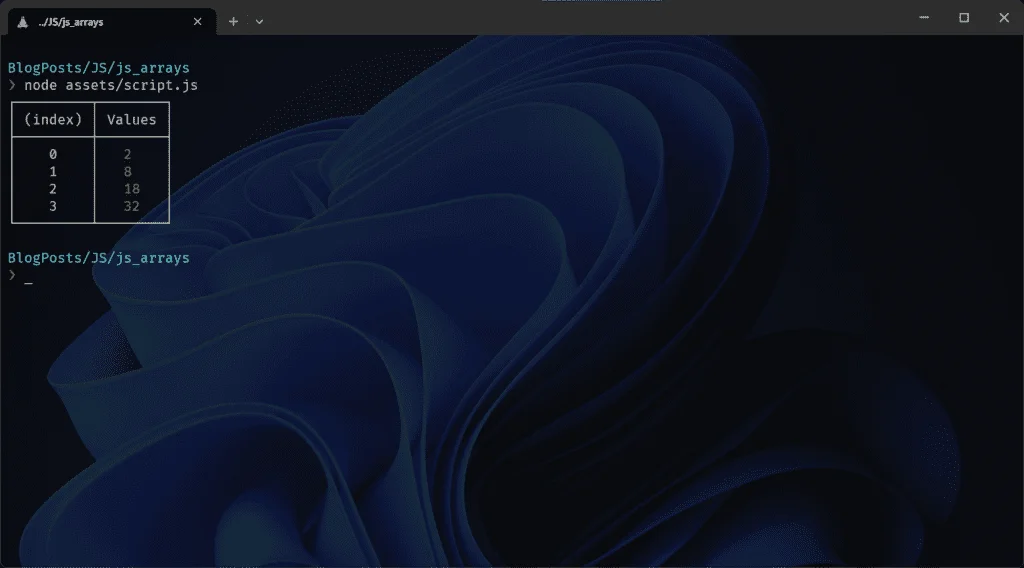The height and width of the screenshot is (568, 1024).
Task: Minimize the terminal window
Action: tap(923, 18)
